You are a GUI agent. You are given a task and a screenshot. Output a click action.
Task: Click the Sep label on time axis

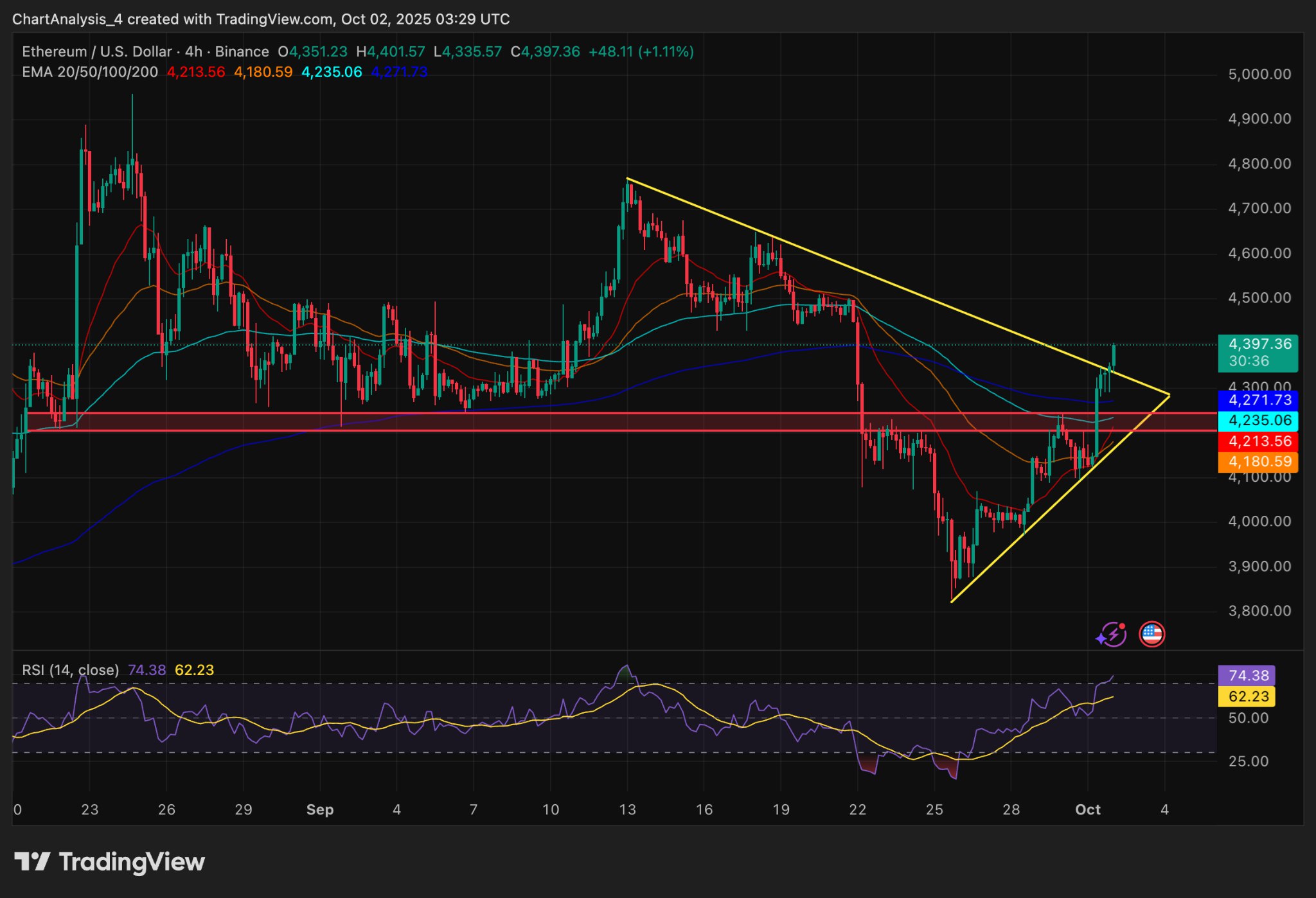pos(320,809)
